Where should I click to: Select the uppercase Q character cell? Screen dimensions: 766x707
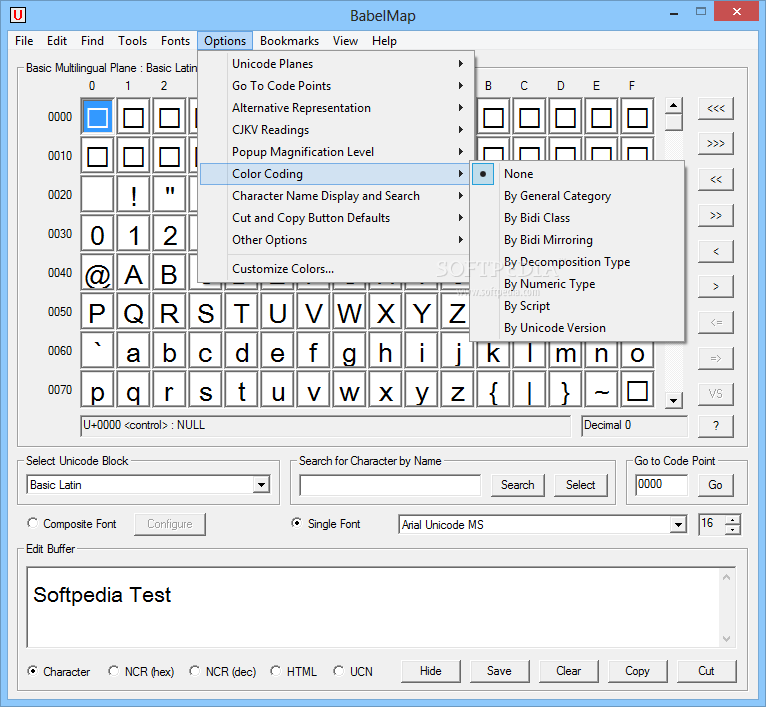click(x=133, y=313)
